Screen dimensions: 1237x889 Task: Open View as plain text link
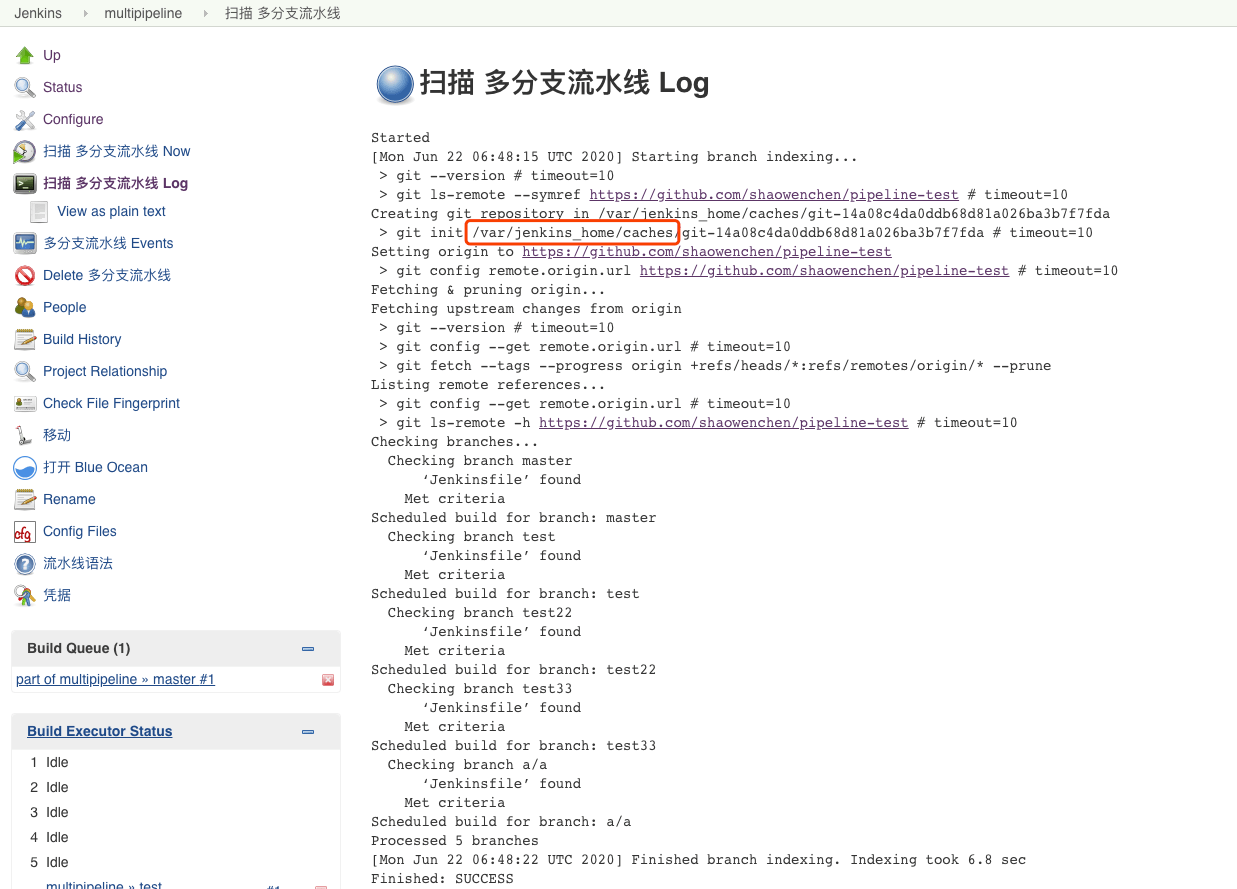click(x=112, y=211)
